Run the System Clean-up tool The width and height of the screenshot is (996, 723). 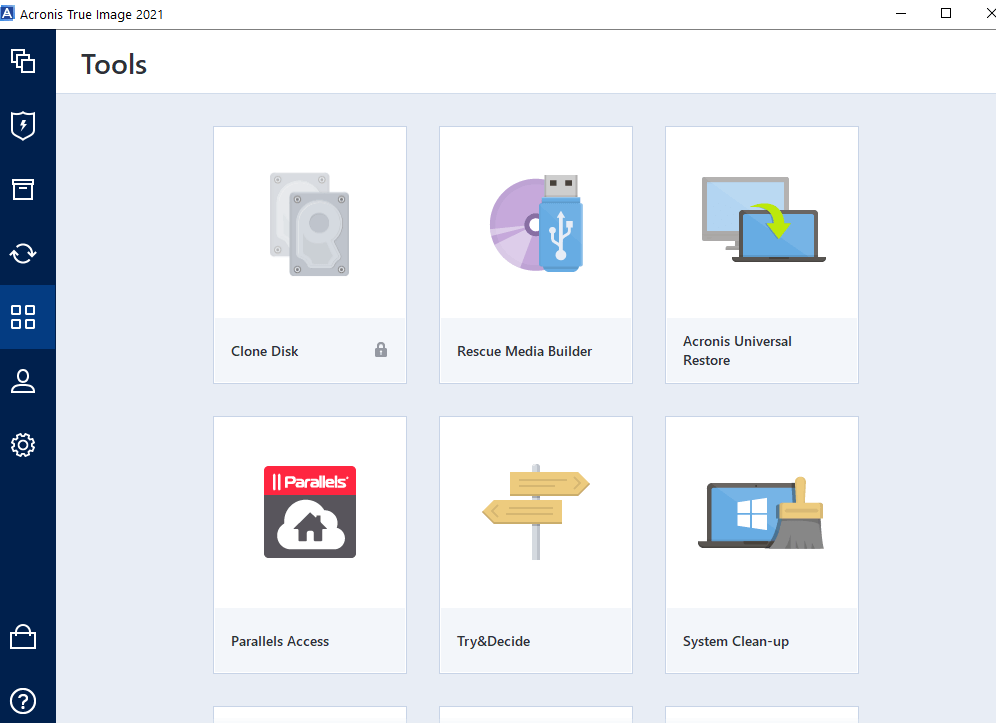762,545
